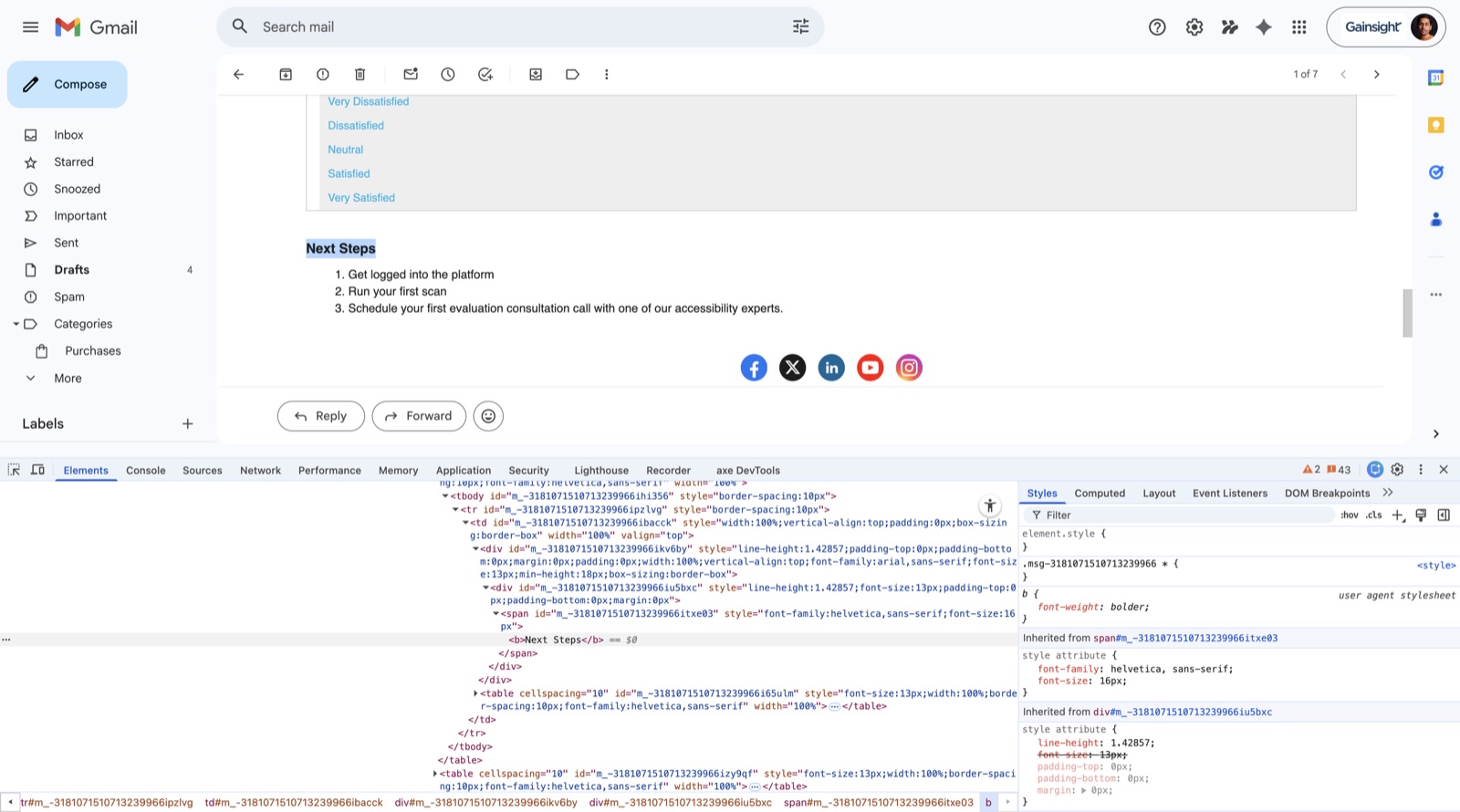Open the Labels tag icon in toolbar
This screenshot has height=812, width=1460.
click(x=572, y=74)
